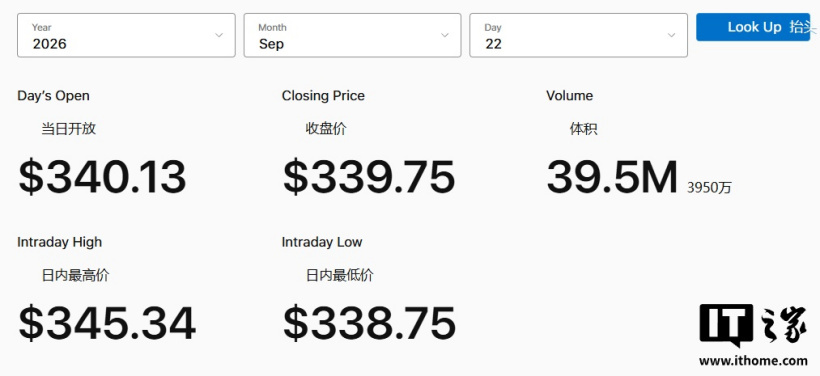The width and height of the screenshot is (820, 376).
Task: Open the Month dropdown showing Sep
Action: click(352, 36)
